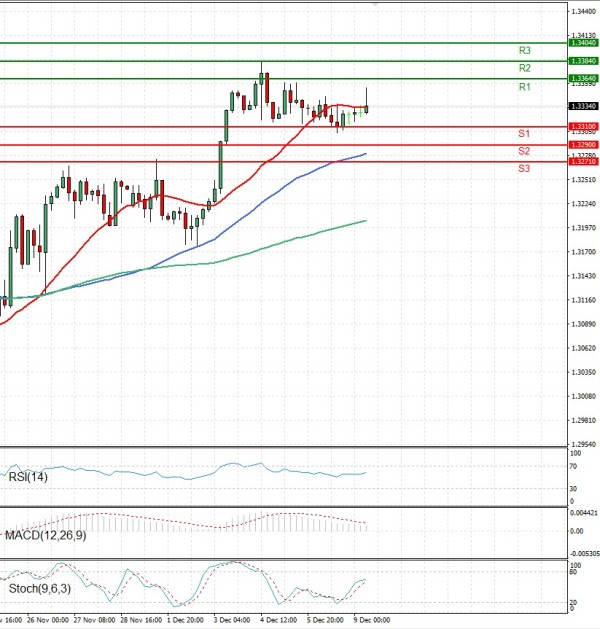Select the green 1.33640 price tag
This screenshot has height=629, width=600.
[583, 78]
